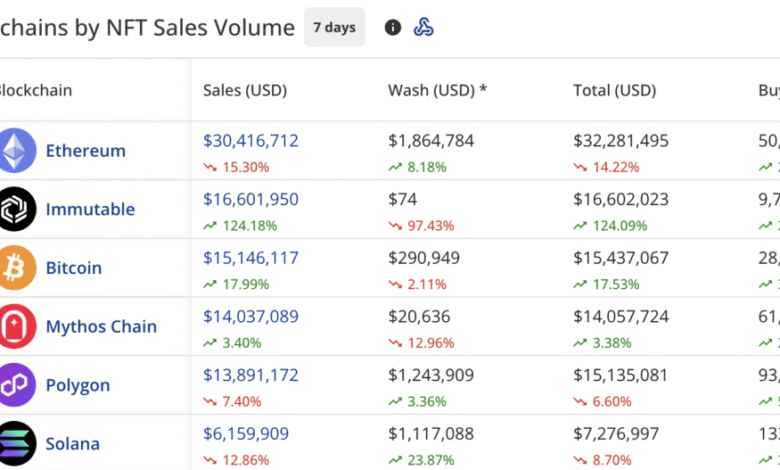Screen dimensions: 780x470
Task: Click the Polygon logo icon
Action: (15, 385)
